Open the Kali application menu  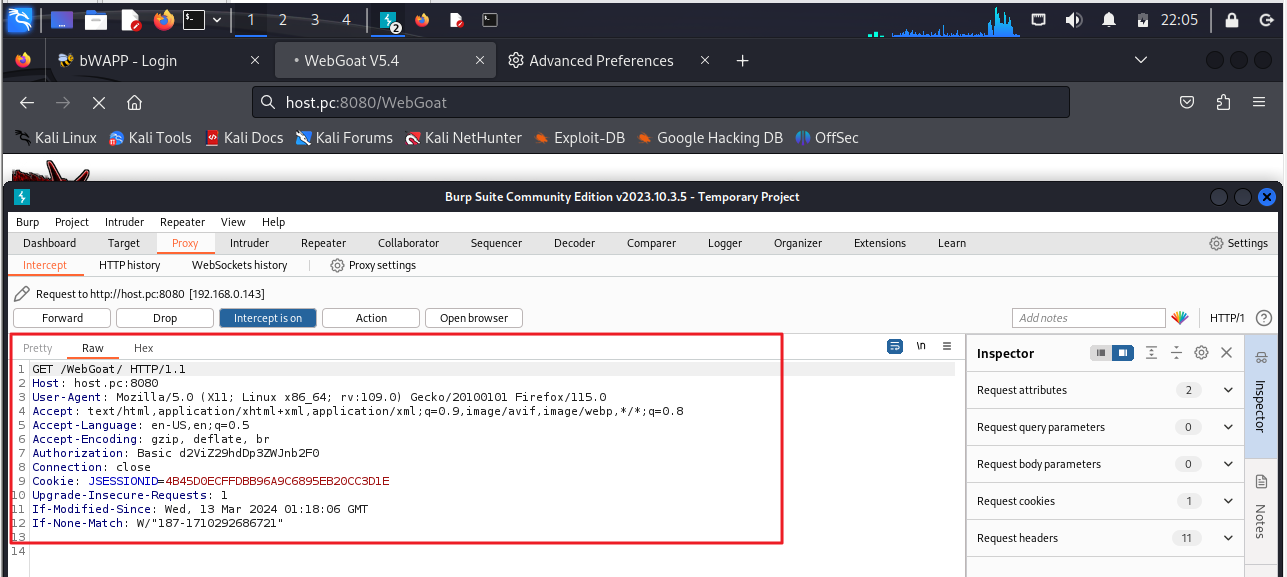(20, 19)
